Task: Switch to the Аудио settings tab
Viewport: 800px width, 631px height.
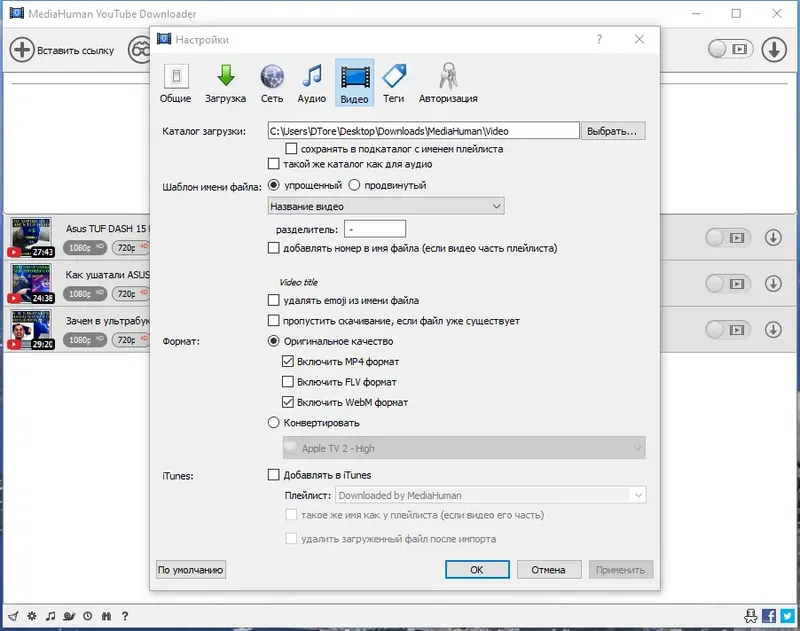Action: pyautogui.click(x=312, y=83)
